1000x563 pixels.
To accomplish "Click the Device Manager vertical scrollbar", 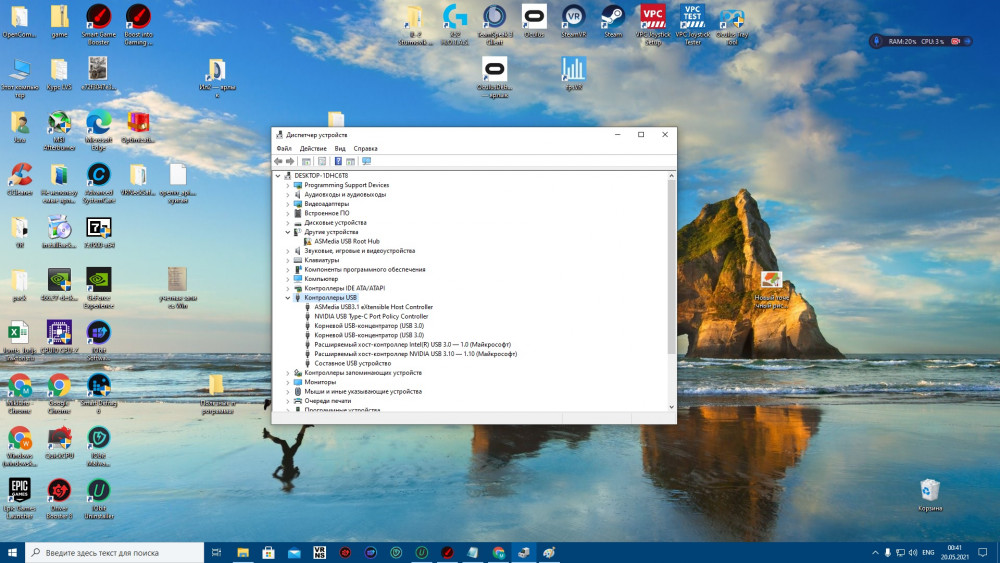I will click(x=671, y=270).
